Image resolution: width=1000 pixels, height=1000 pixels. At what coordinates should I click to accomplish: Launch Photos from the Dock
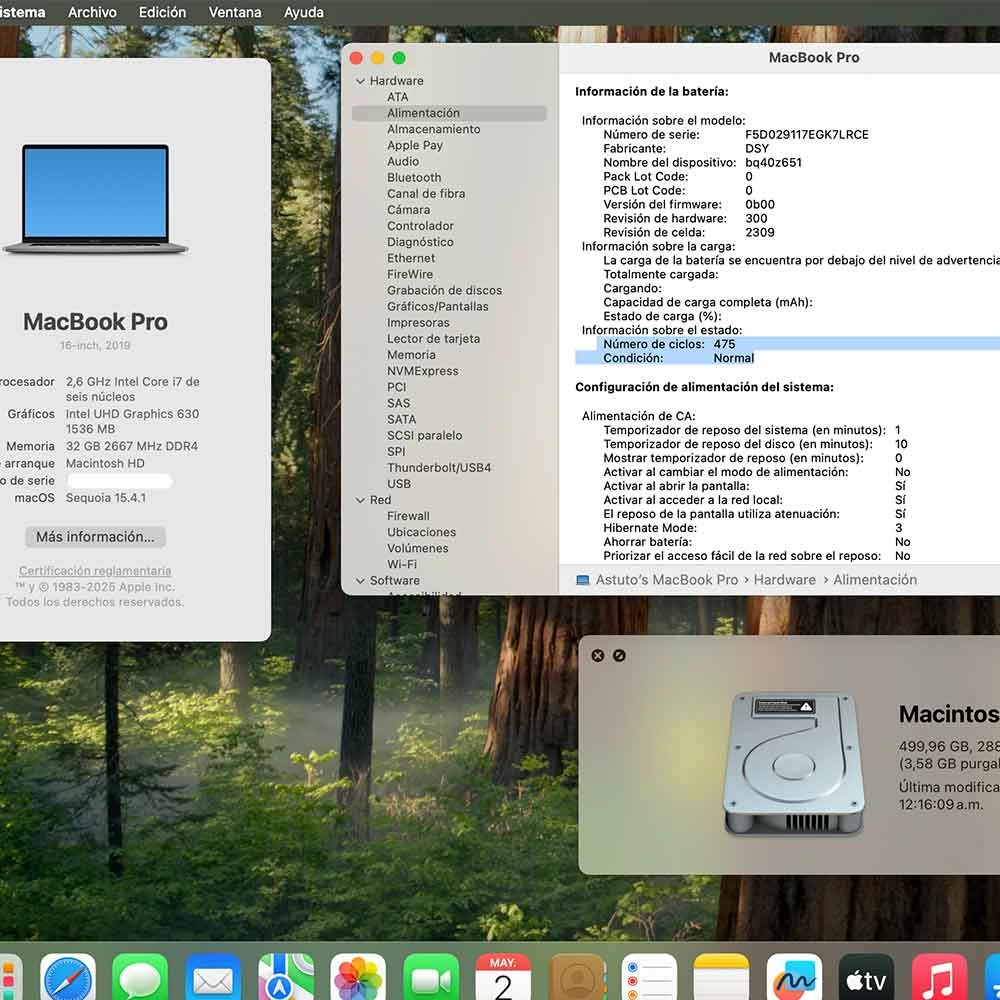(x=358, y=979)
